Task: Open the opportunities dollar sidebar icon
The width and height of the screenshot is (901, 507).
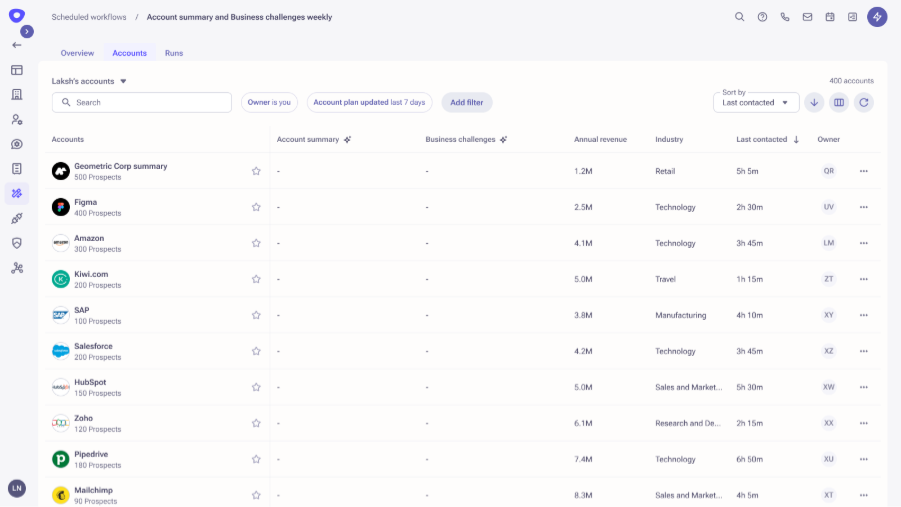Action: click(x=17, y=144)
